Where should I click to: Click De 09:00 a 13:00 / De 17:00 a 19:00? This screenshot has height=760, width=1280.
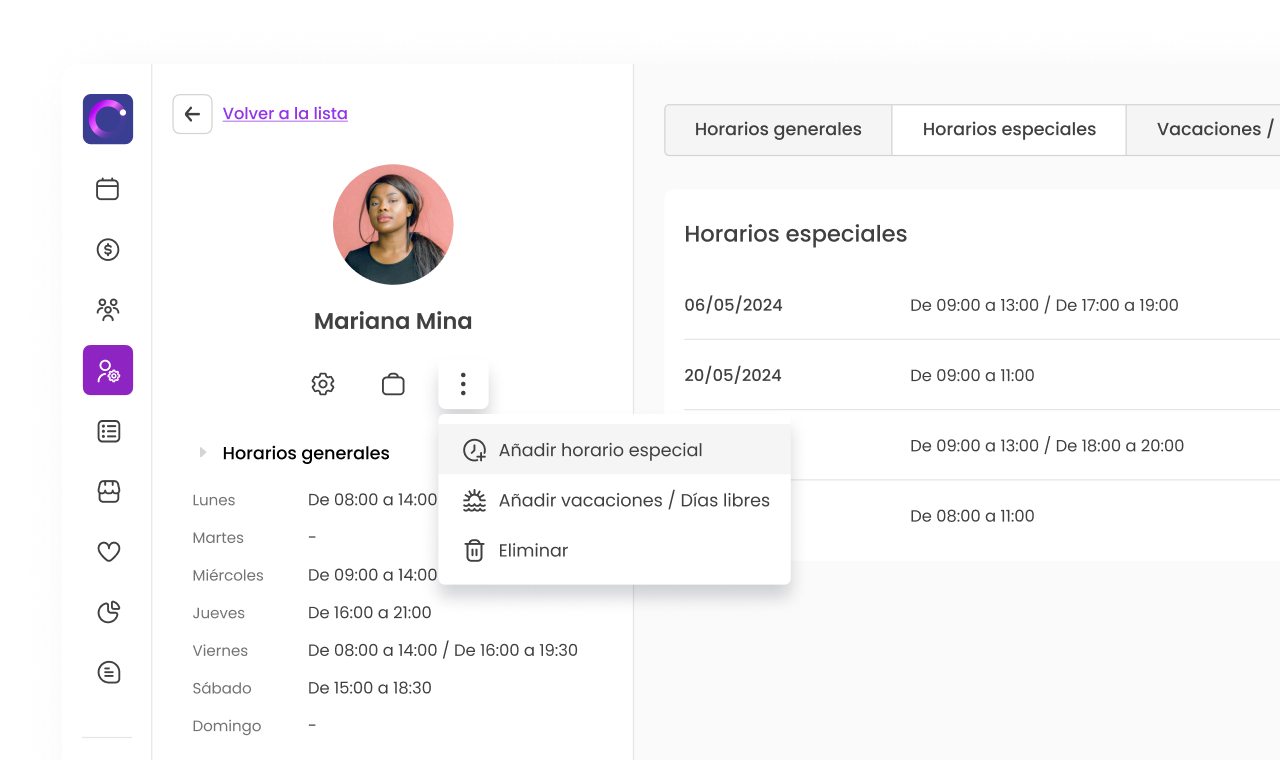[x=1044, y=305]
